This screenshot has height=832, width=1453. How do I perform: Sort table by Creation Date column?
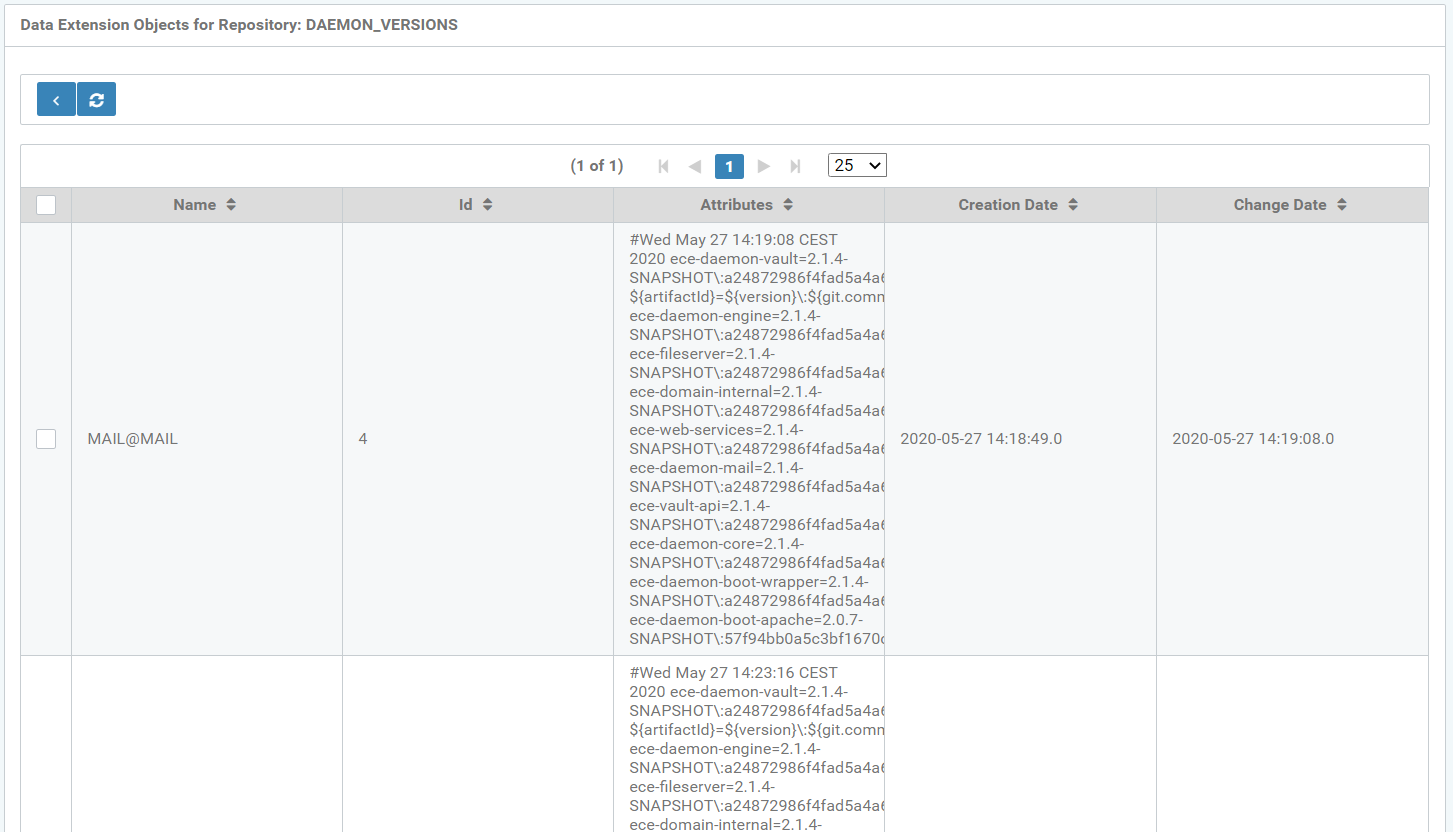(x=1008, y=205)
